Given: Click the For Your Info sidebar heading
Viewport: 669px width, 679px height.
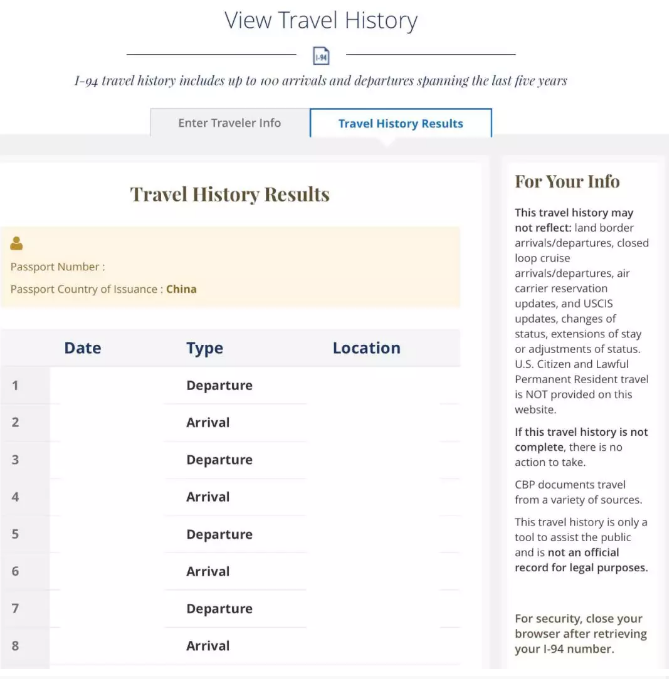Looking at the screenshot, I should 567,181.
